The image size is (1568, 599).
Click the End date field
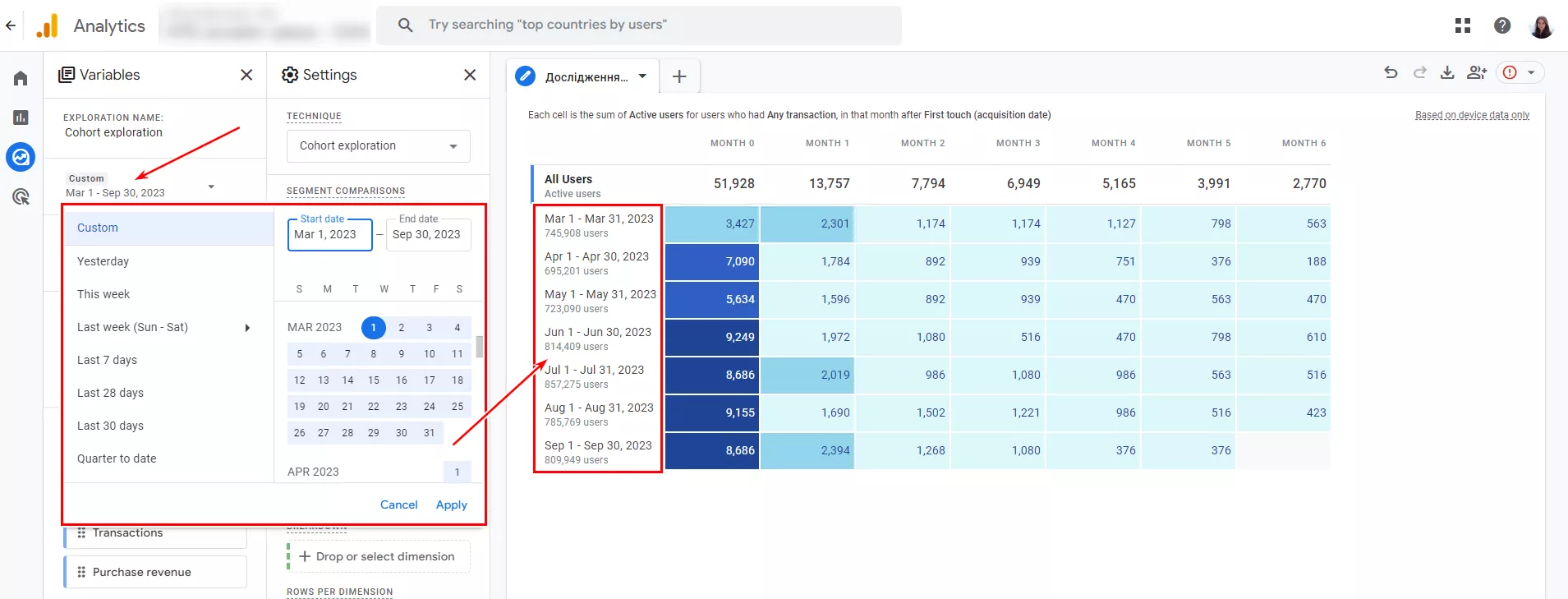click(428, 234)
